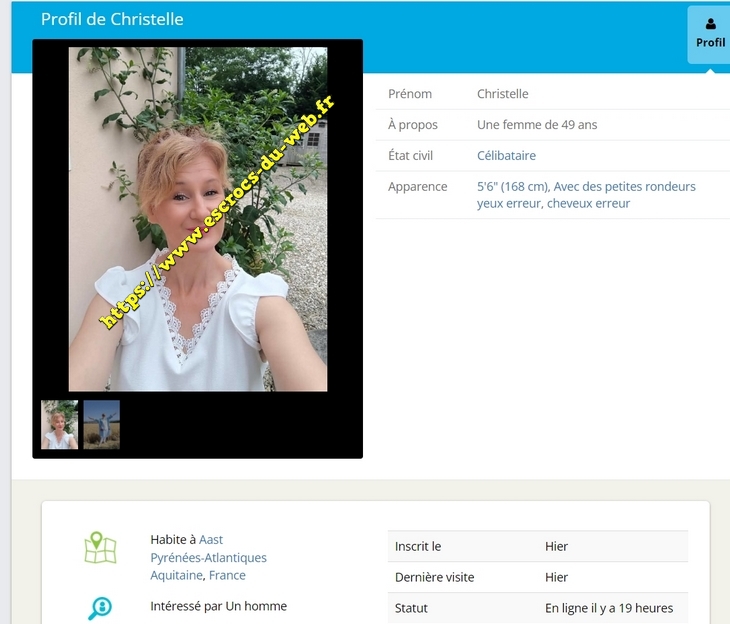The width and height of the screenshot is (730, 624).
Task: Click the 'Profil de Christelle' header title
Action: click(112, 20)
